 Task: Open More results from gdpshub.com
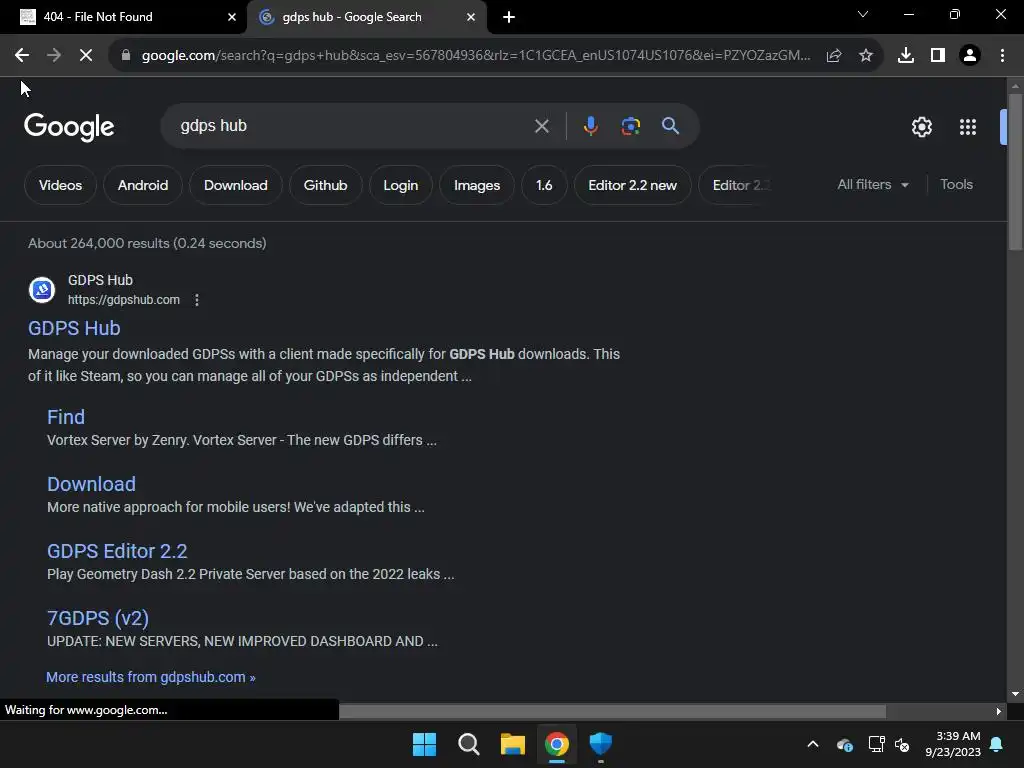click(x=151, y=677)
